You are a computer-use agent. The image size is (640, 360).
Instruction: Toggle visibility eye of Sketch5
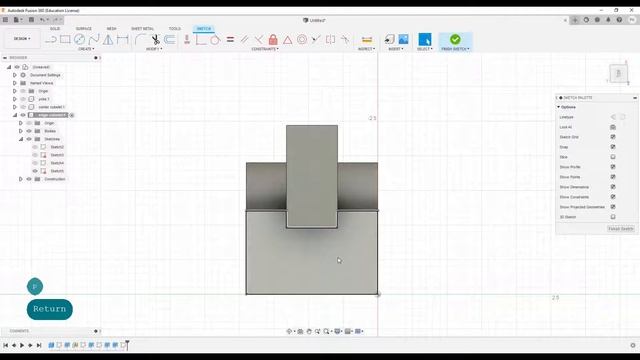click(x=35, y=171)
